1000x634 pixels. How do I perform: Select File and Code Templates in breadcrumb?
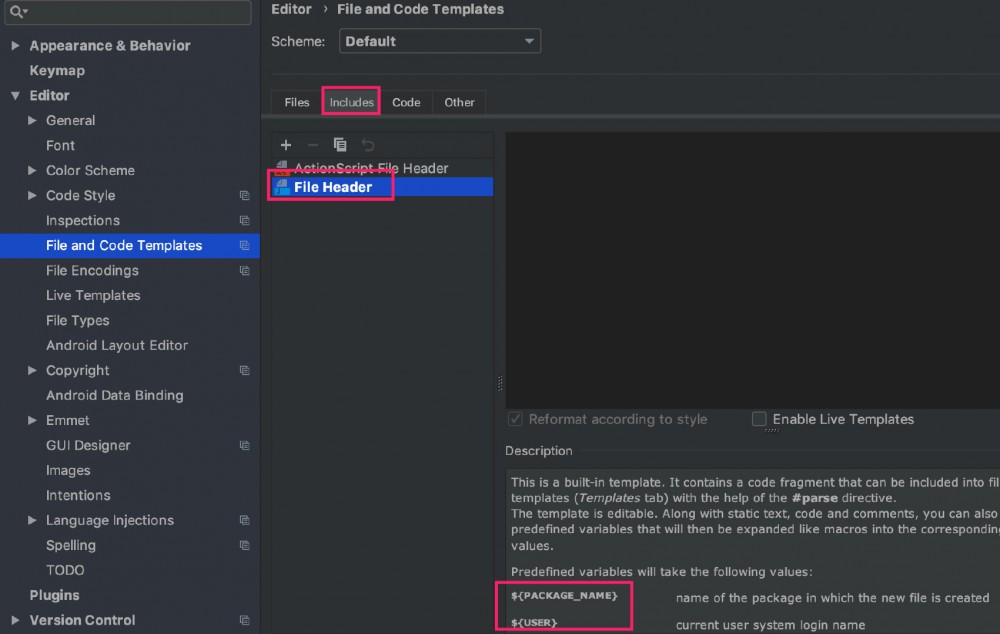[420, 9]
